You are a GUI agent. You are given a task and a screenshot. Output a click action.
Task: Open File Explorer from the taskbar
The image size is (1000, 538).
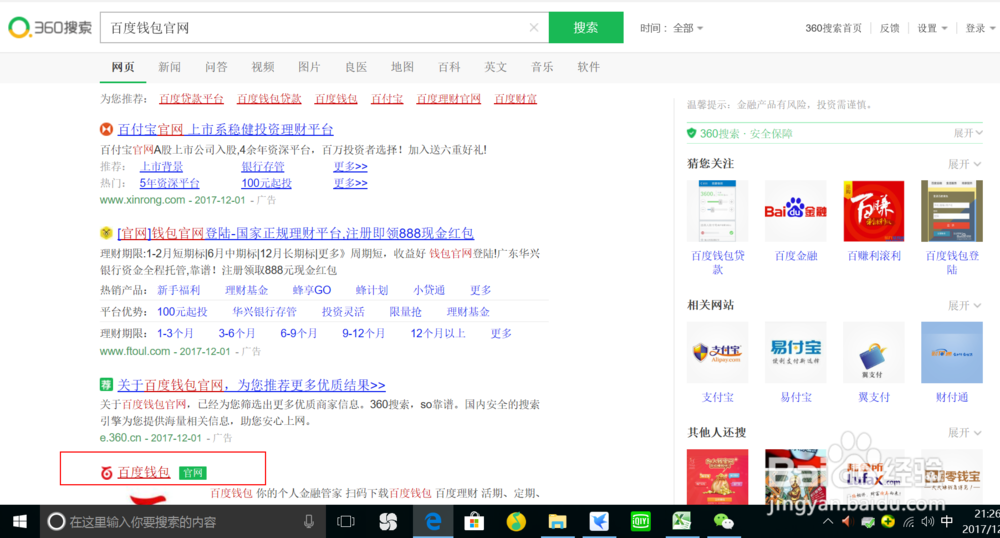(557, 521)
